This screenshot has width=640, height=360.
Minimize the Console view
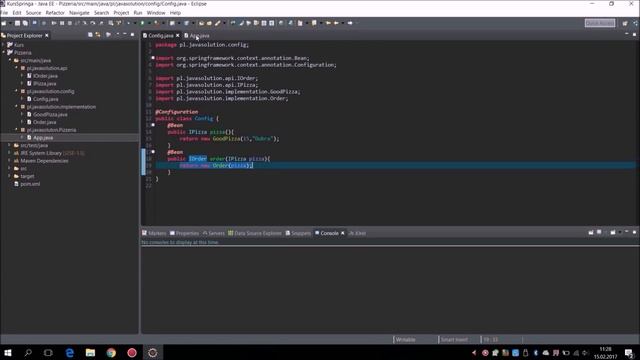pyautogui.click(x=627, y=232)
